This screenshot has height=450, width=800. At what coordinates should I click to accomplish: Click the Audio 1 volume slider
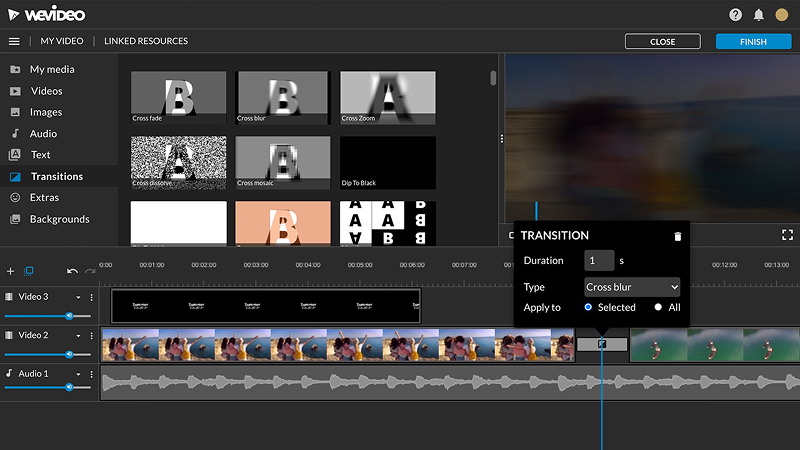tap(69, 386)
